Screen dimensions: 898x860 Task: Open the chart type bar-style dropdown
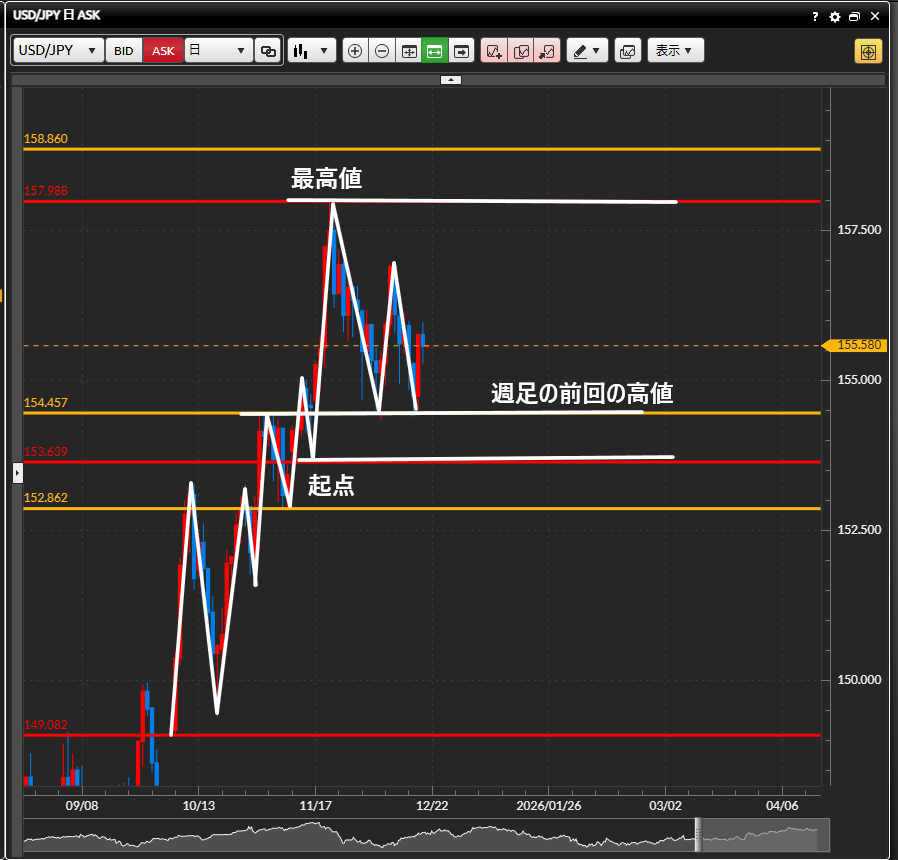point(312,50)
